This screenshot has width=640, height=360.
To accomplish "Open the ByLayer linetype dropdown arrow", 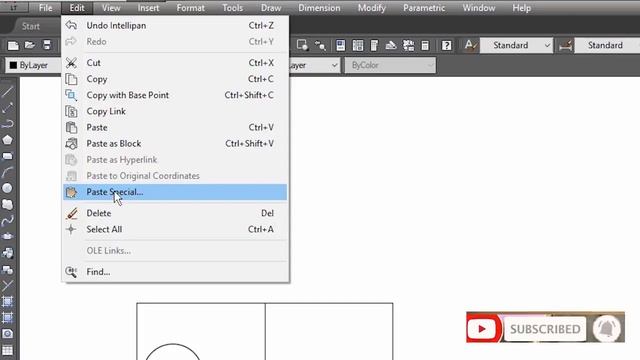I will pos(334,65).
